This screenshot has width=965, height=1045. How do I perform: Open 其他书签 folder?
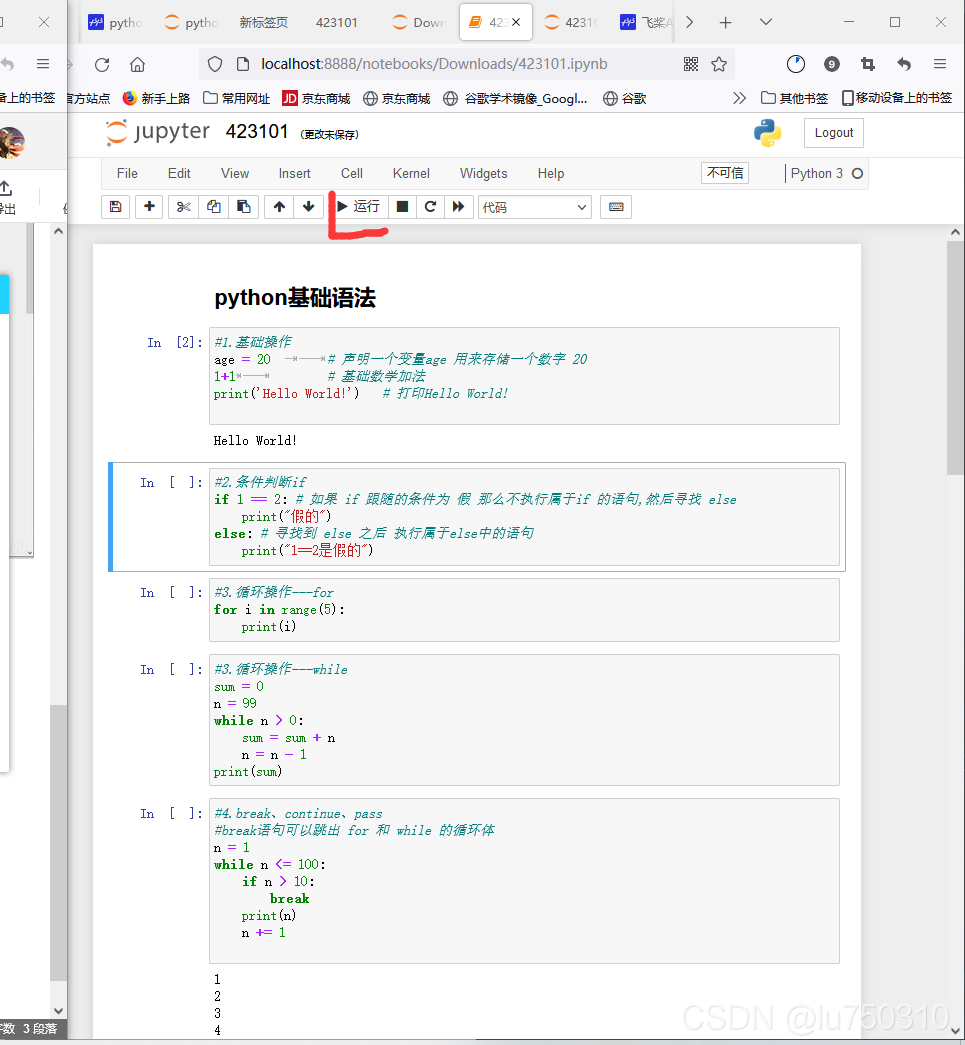click(x=794, y=99)
